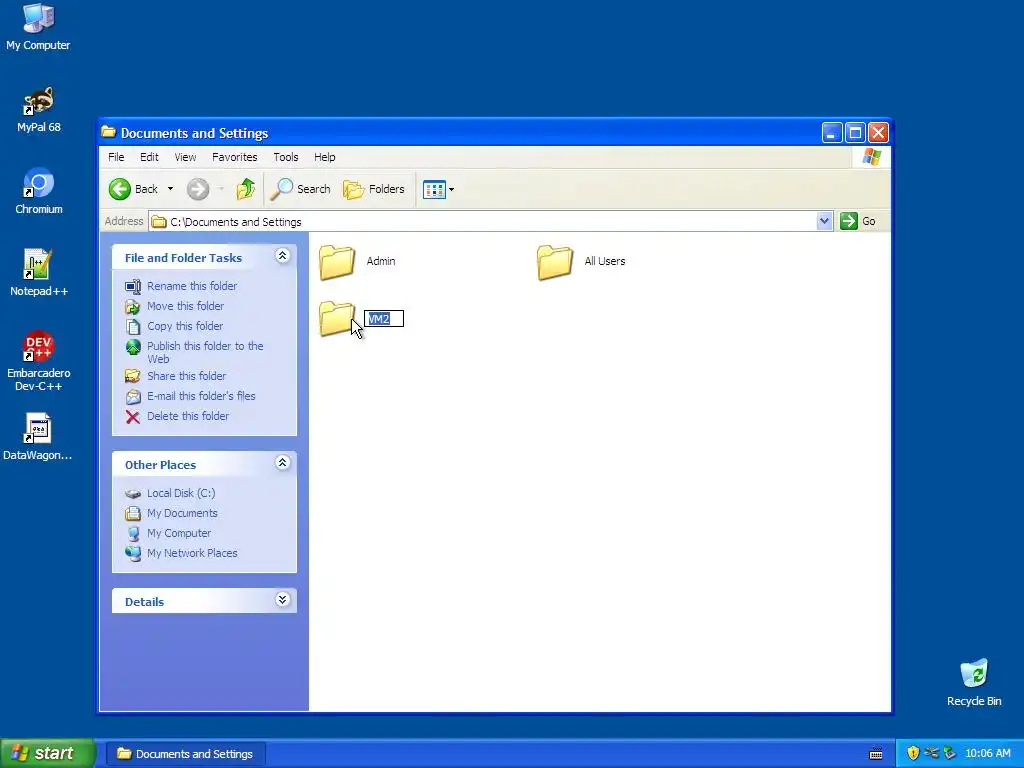Click the security shield tray icon
This screenshot has height=768, width=1024.
(913, 754)
